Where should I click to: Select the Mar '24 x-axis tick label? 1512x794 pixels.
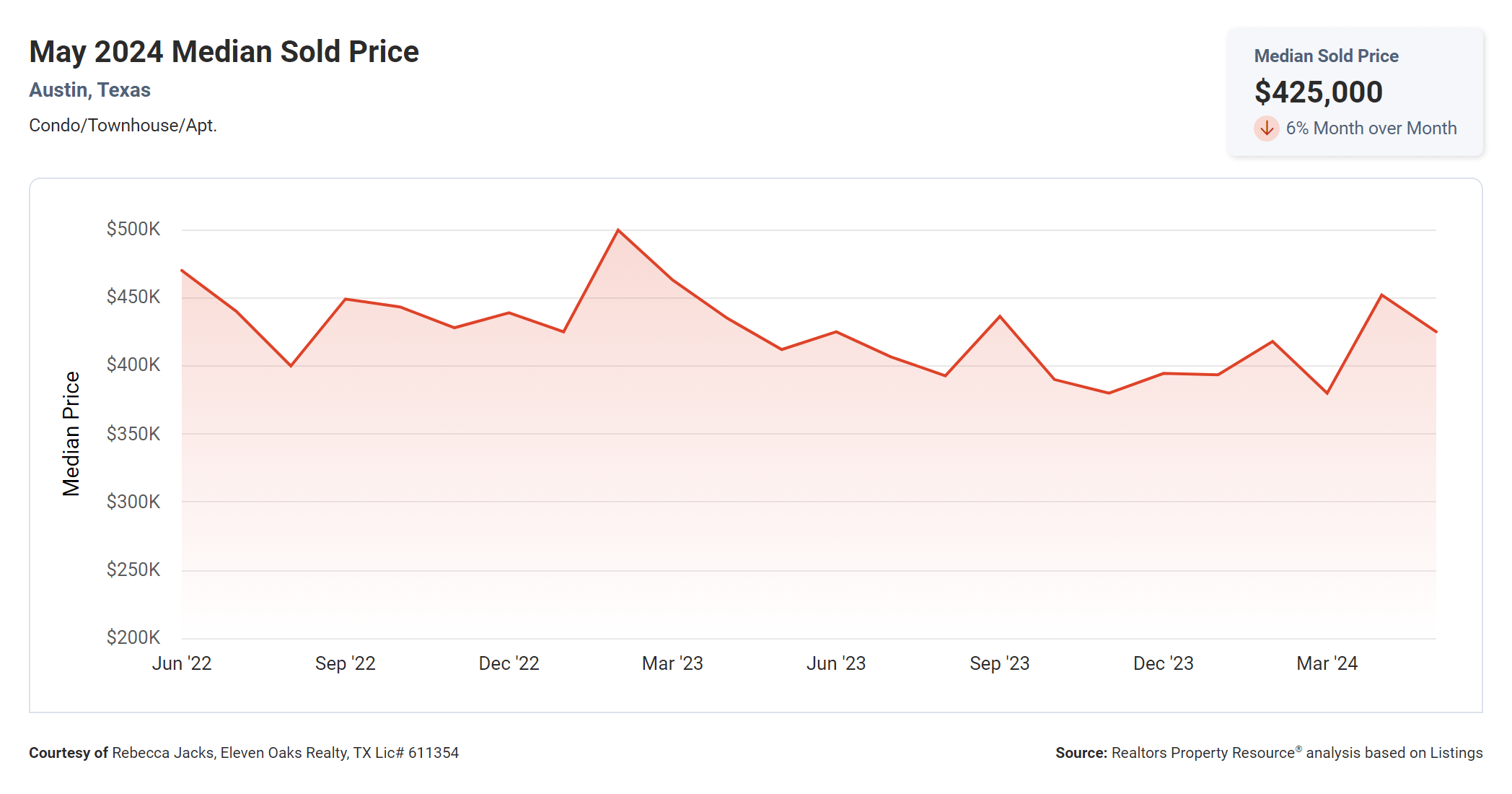[1327, 663]
